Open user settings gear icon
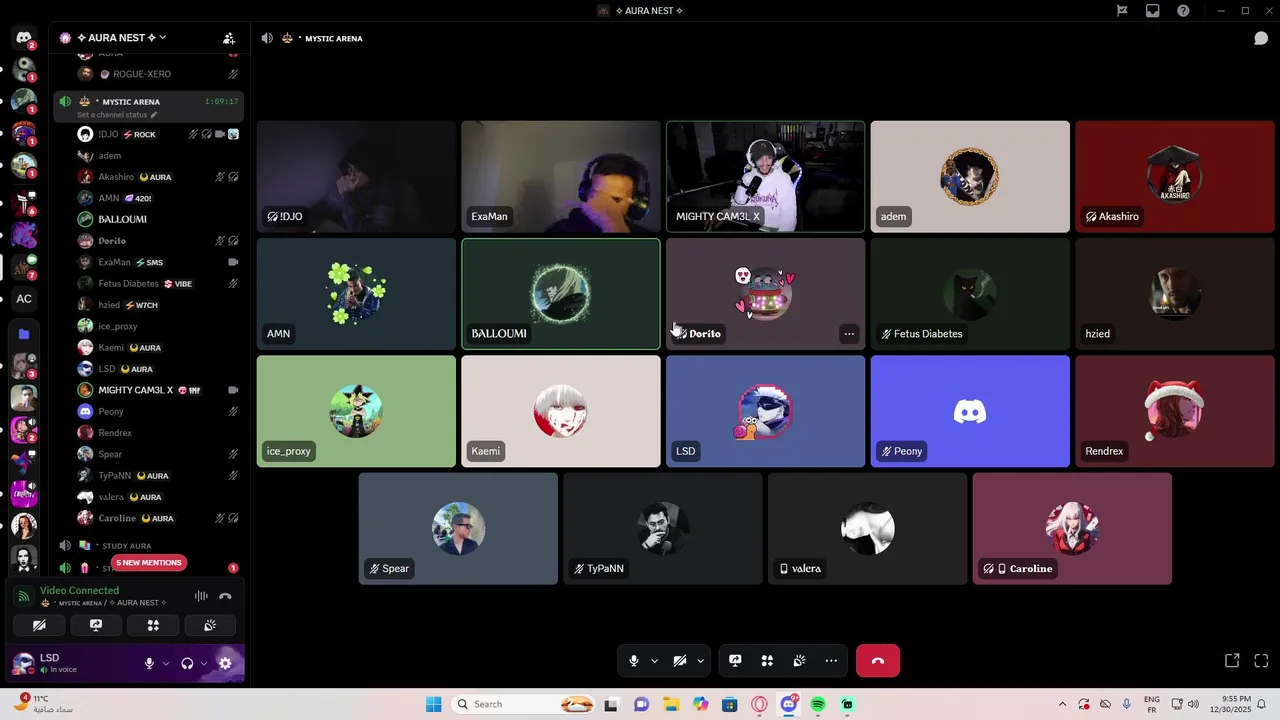The image size is (1280, 720). pyautogui.click(x=225, y=663)
